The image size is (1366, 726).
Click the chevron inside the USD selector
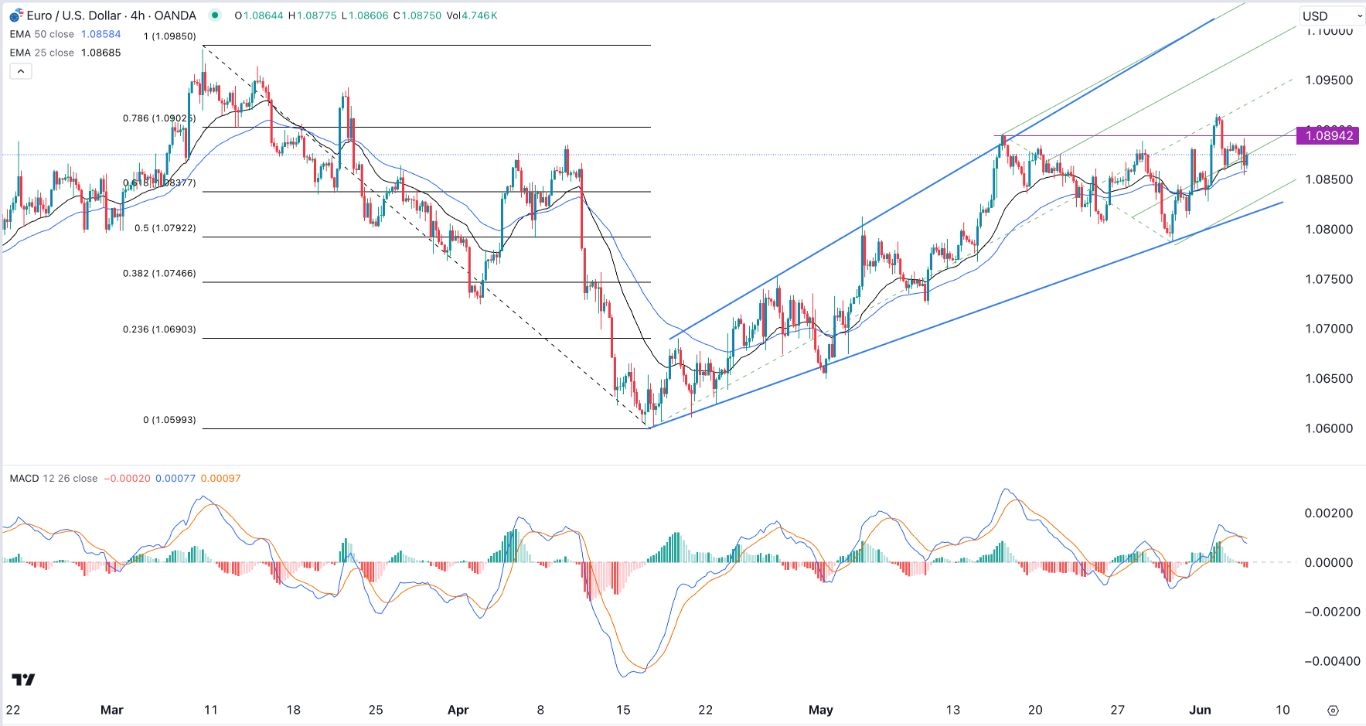[1358, 15]
